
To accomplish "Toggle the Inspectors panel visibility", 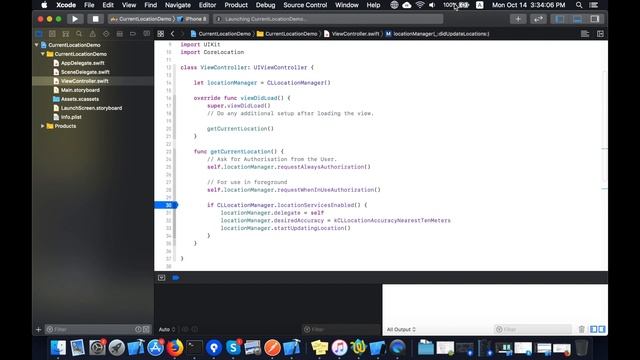I will tap(595, 19).
